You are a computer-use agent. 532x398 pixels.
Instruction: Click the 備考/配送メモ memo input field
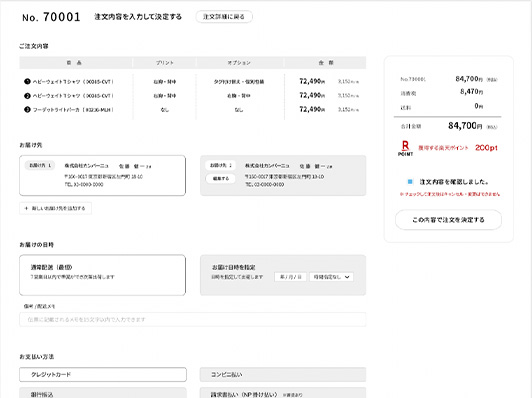coord(193,319)
